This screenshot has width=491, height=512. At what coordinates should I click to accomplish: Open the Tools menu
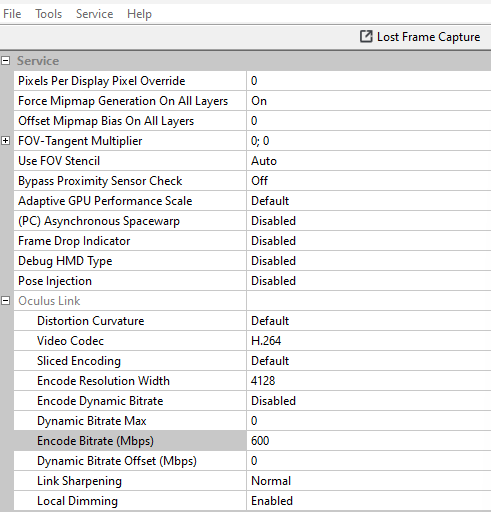(x=49, y=14)
